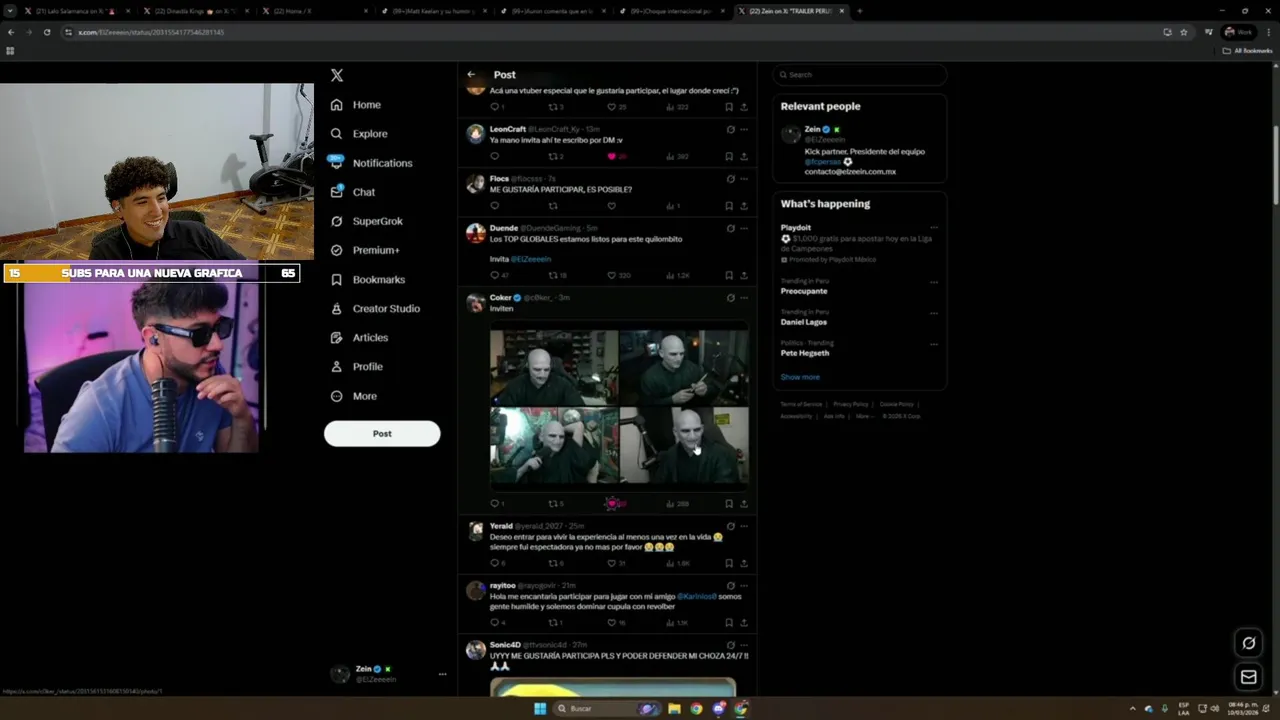Open the Windows Start menu

pyautogui.click(x=540, y=708)
